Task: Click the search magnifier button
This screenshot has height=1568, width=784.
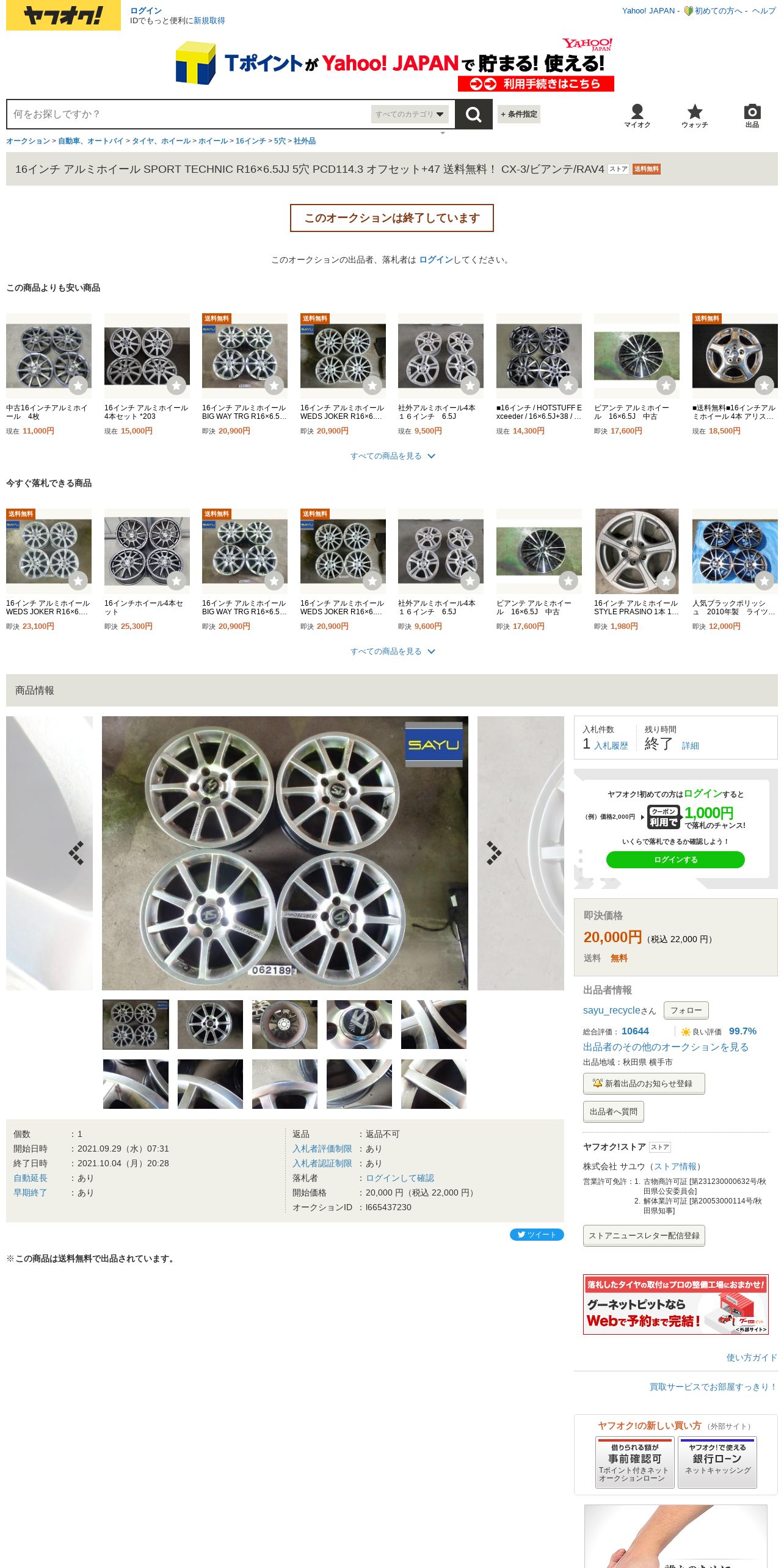Action: [473, 114]
